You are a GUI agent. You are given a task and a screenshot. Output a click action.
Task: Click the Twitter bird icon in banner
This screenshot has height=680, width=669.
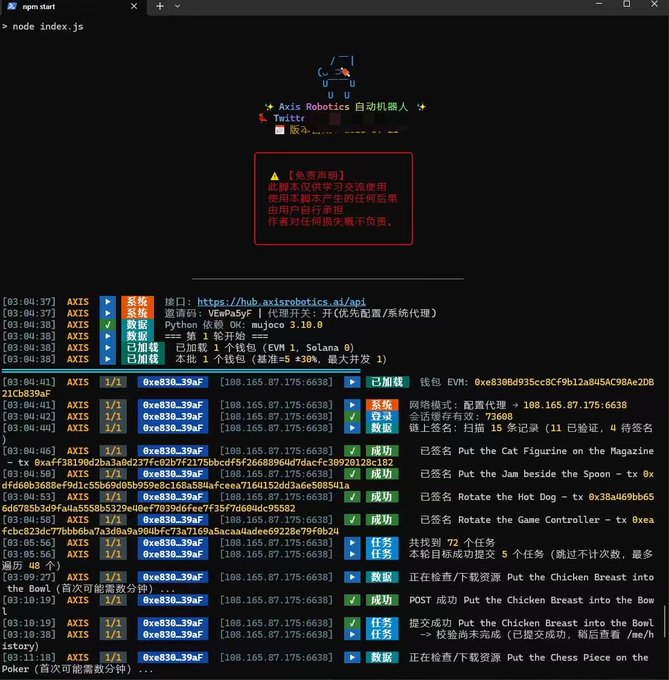click(263, 118)
